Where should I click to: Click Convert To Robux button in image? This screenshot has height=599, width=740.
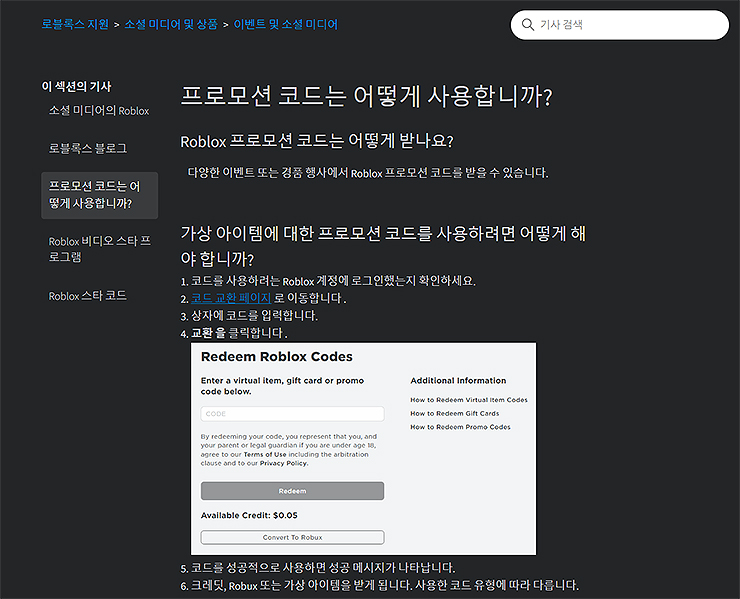292,537
